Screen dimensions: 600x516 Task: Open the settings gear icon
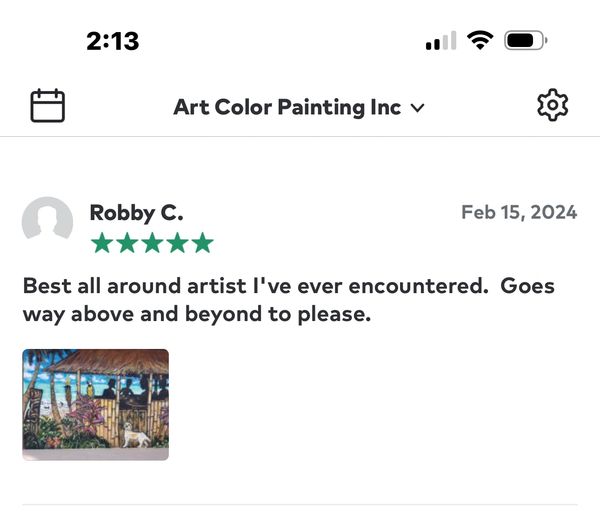[552, 105]
